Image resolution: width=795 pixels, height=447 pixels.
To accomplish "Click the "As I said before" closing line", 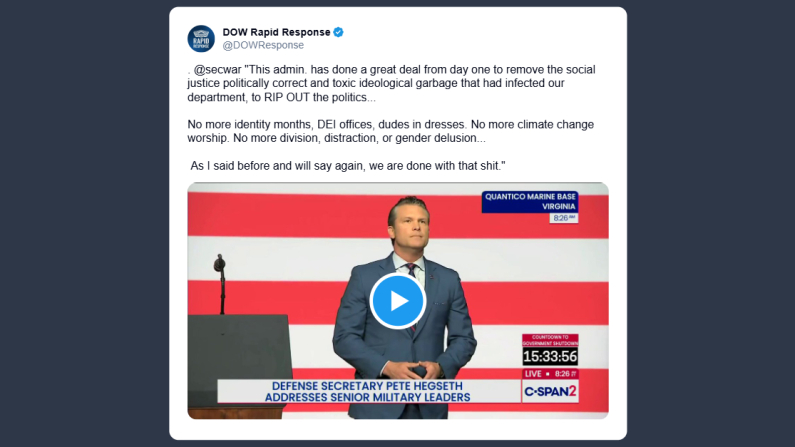I will point(348,166).
